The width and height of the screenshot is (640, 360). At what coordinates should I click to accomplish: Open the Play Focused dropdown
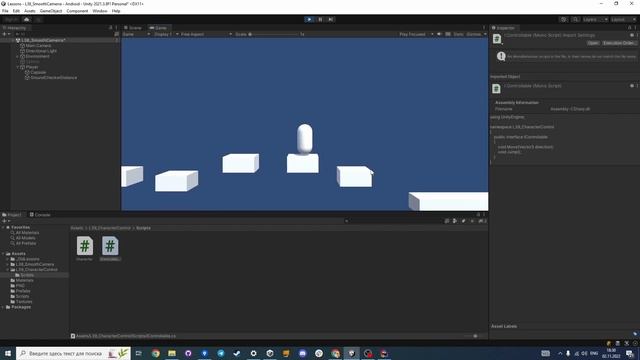pyautogui.click(x=416, y=34)
